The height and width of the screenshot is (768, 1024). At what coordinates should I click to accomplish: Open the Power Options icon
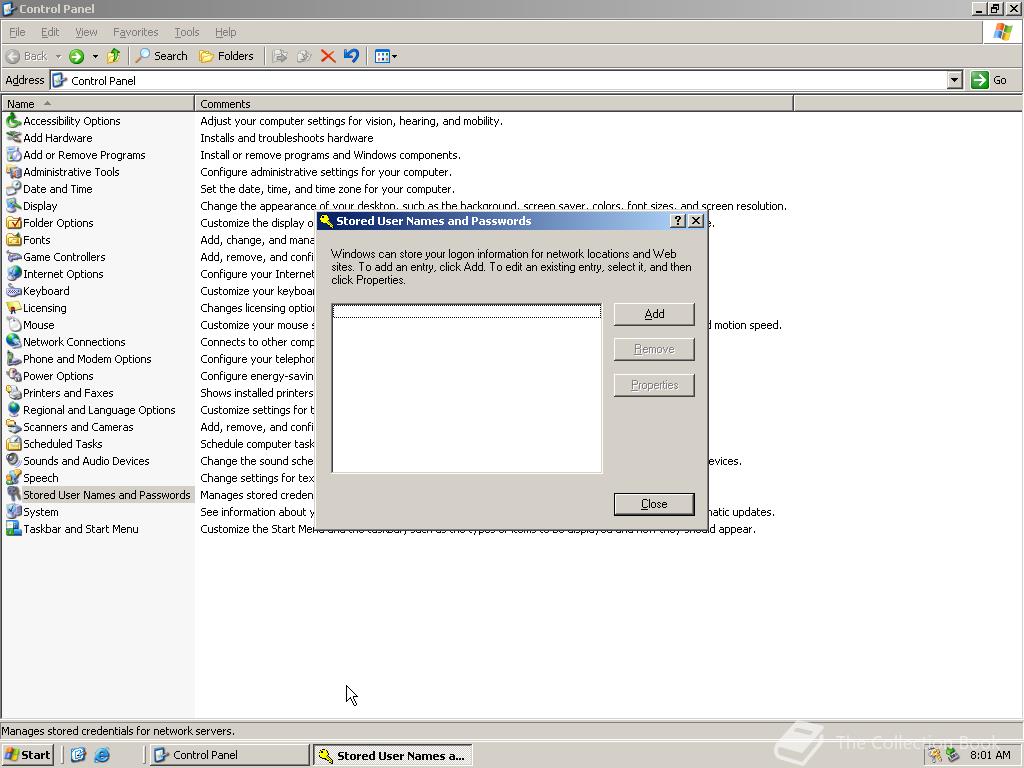(14, 376)
